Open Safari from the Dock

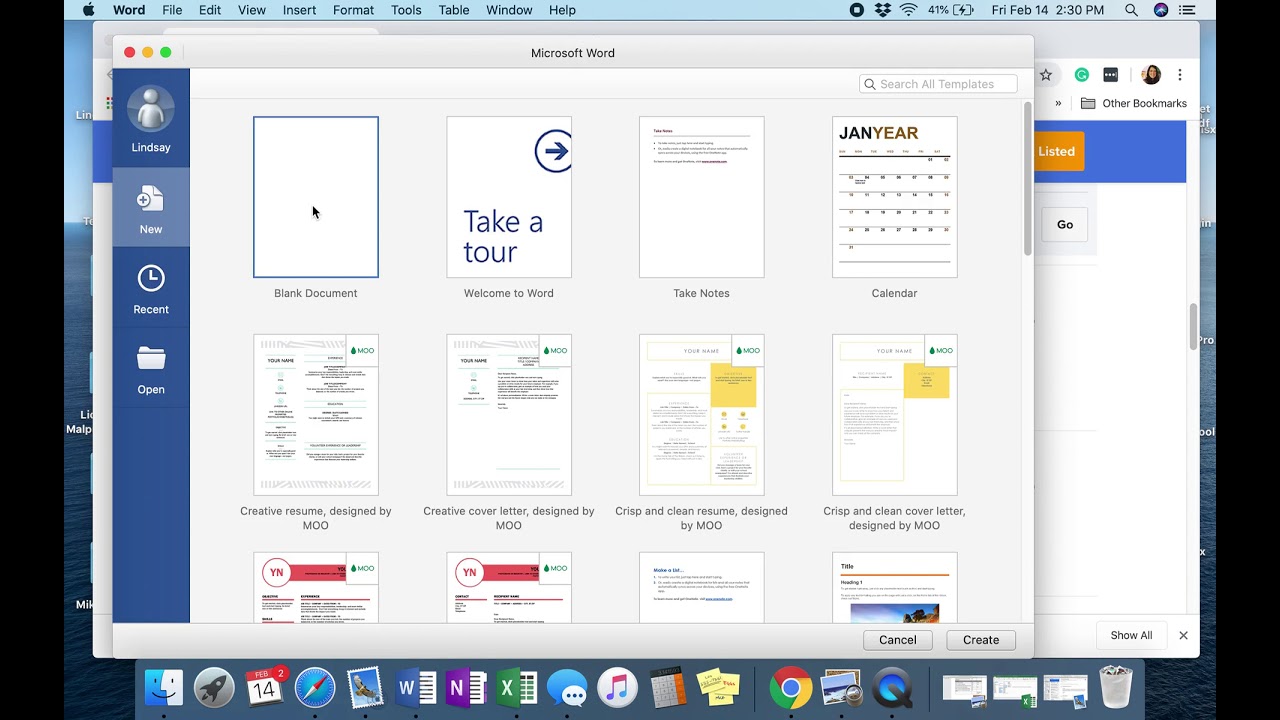click(x=315, y=688)
